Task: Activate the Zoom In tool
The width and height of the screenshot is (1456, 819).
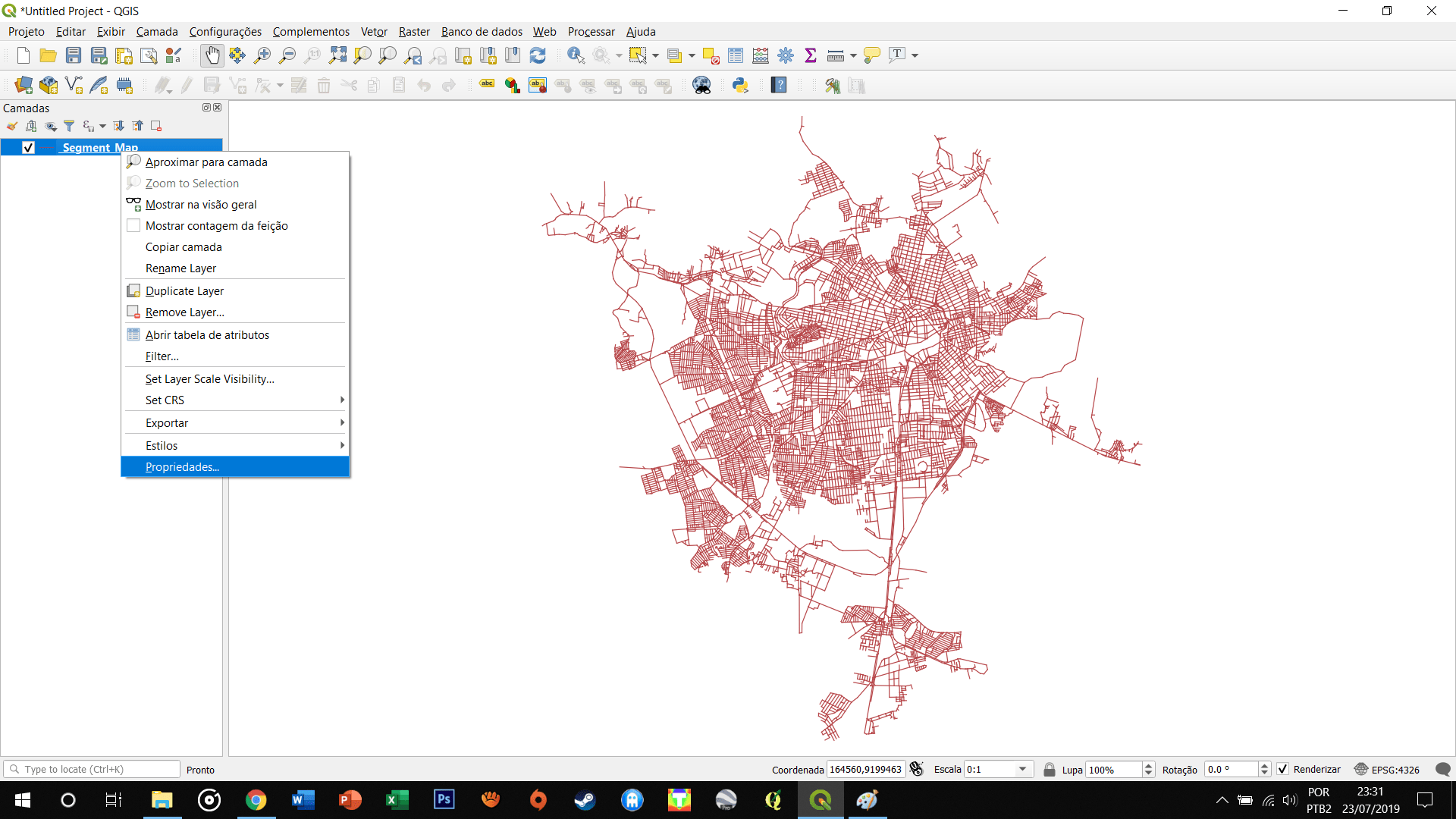Action: pyautogui.click(x=262, y=55)
